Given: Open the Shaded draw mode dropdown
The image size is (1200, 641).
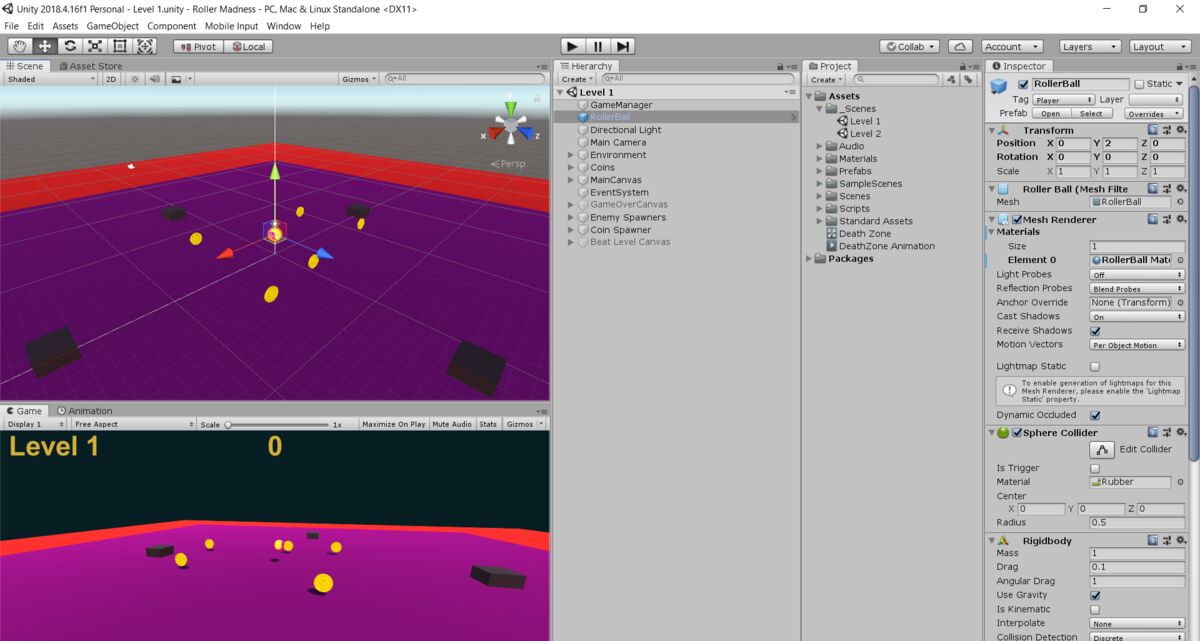Looking at the screenshot, I should click(50, 79).
